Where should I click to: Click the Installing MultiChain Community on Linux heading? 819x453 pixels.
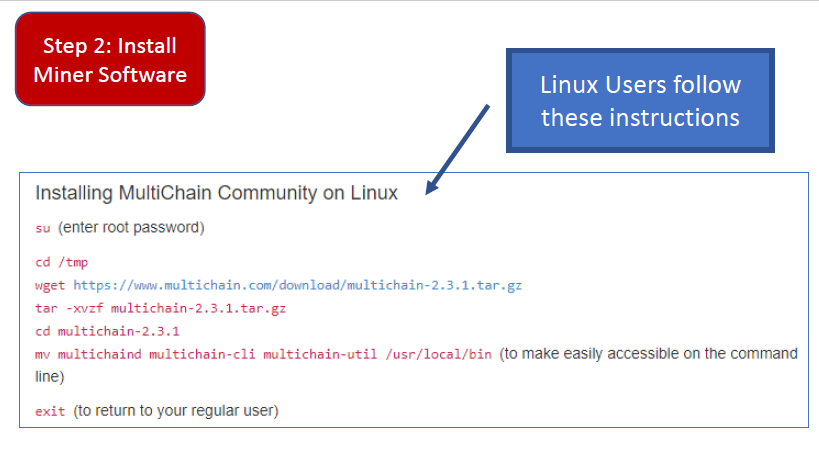tap(216, 193)
